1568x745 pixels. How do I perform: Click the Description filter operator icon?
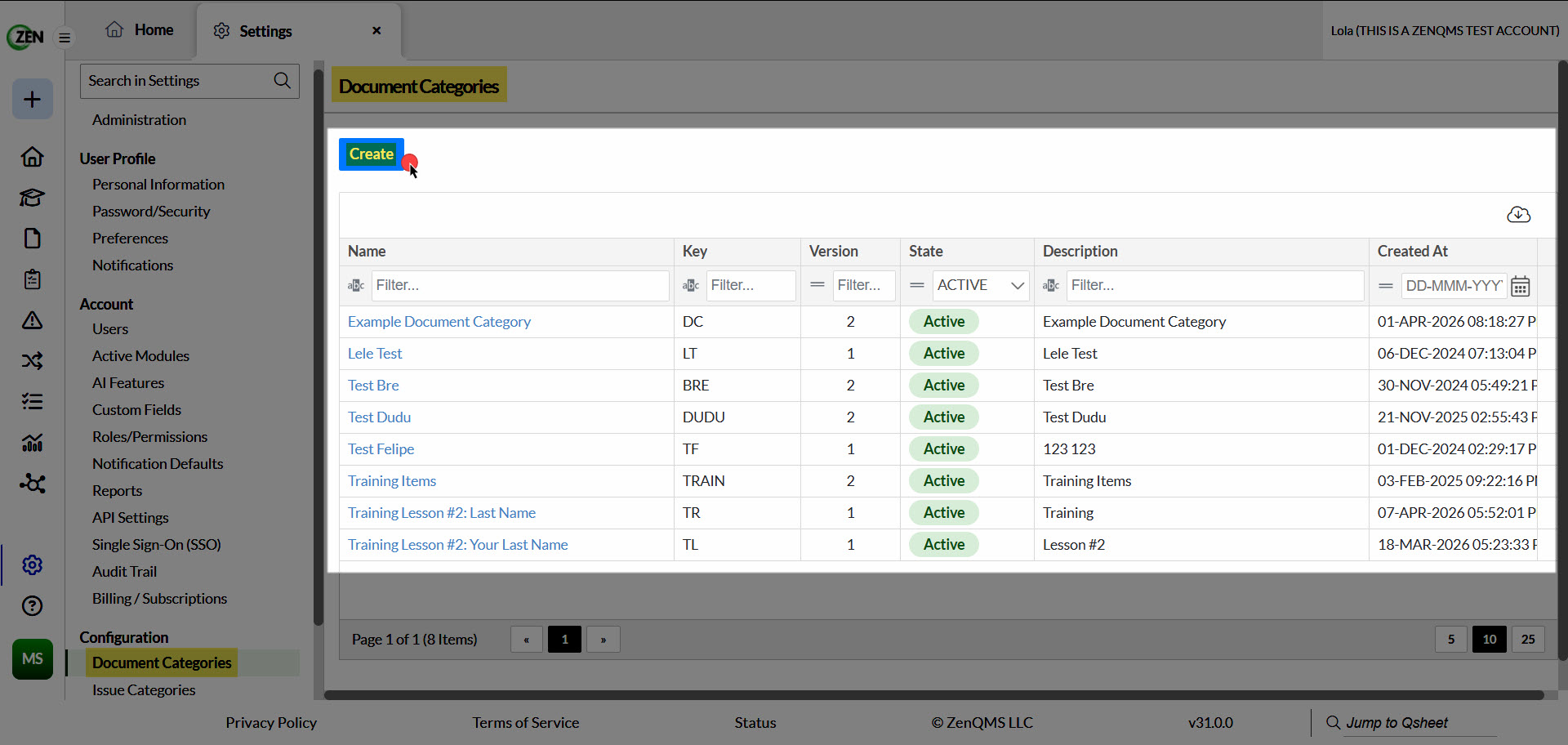click(x=1051, y=286)
